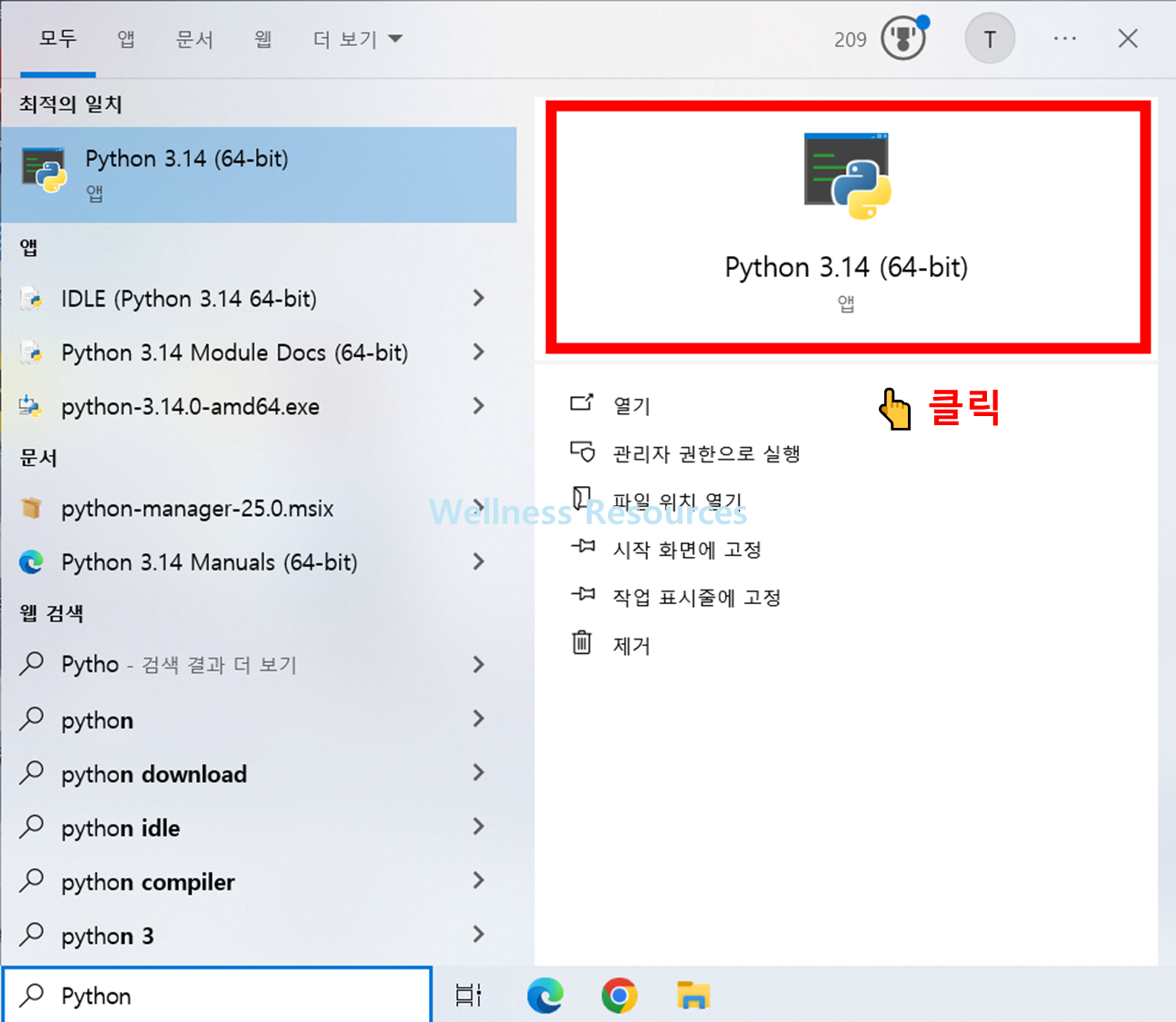Click magnifier icon next to 'python 3'
1176x1022 pixels.
point(32,935)
